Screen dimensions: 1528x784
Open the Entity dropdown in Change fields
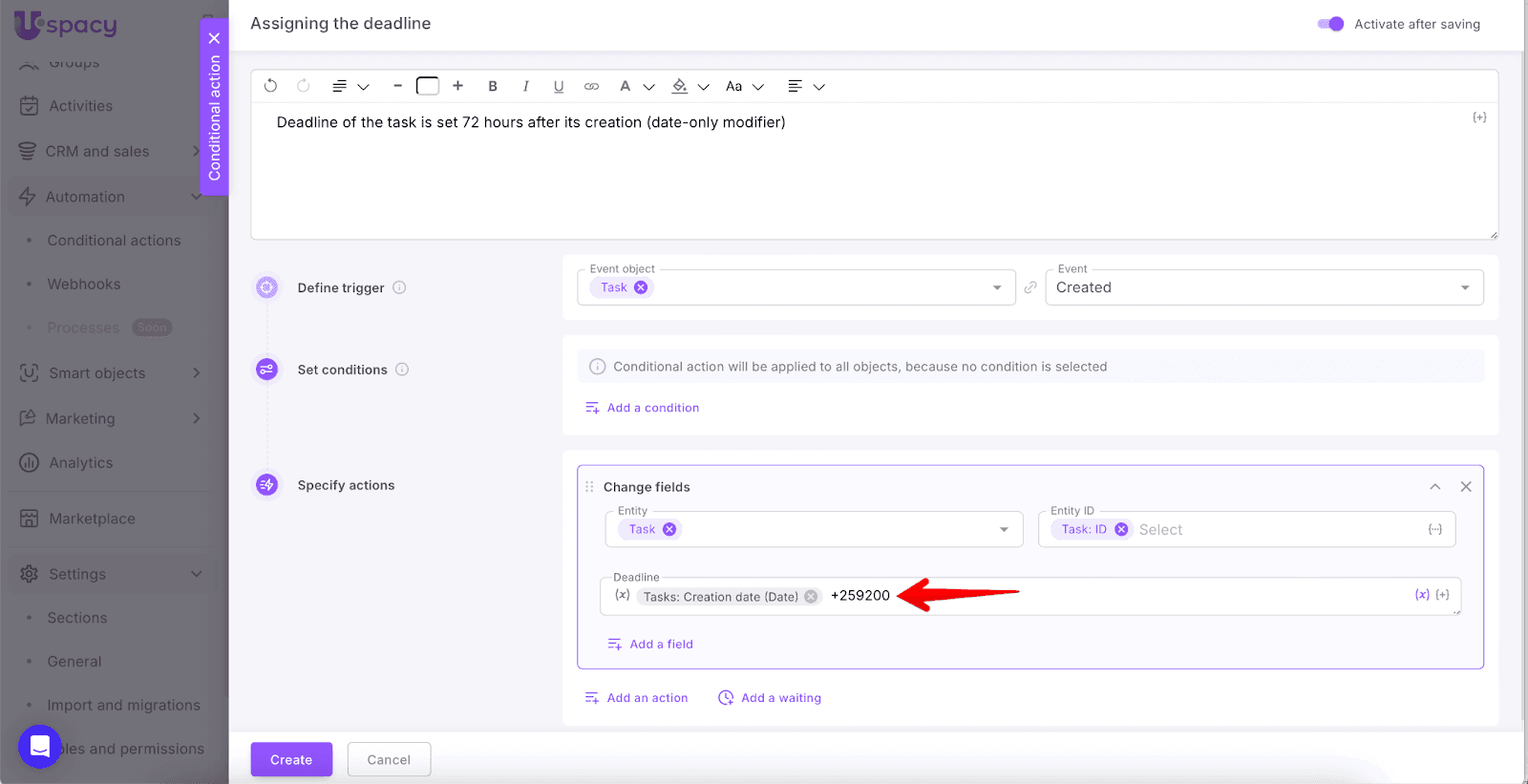click(x=1004, y=530)
